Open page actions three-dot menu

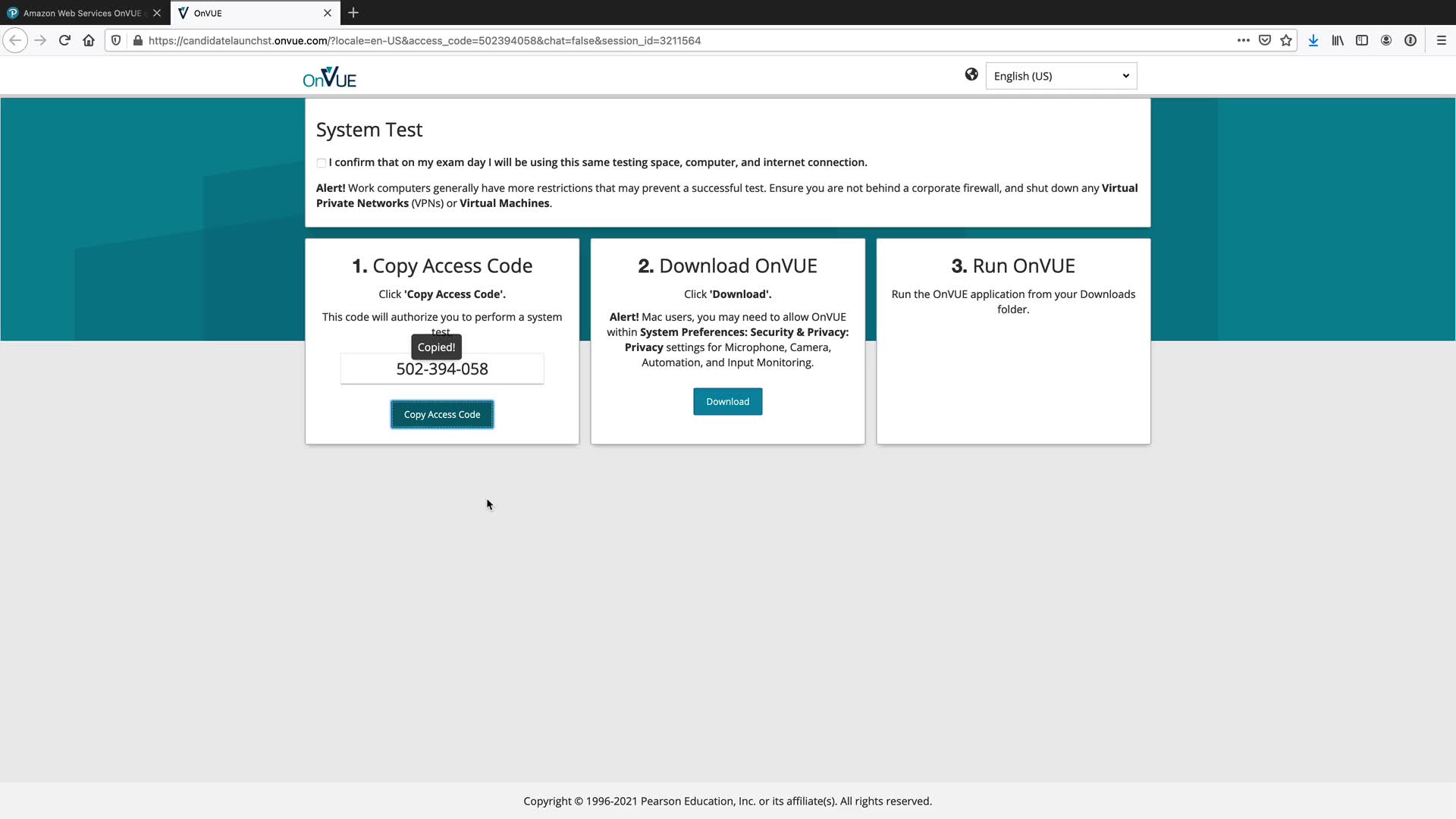point(1244,40)
